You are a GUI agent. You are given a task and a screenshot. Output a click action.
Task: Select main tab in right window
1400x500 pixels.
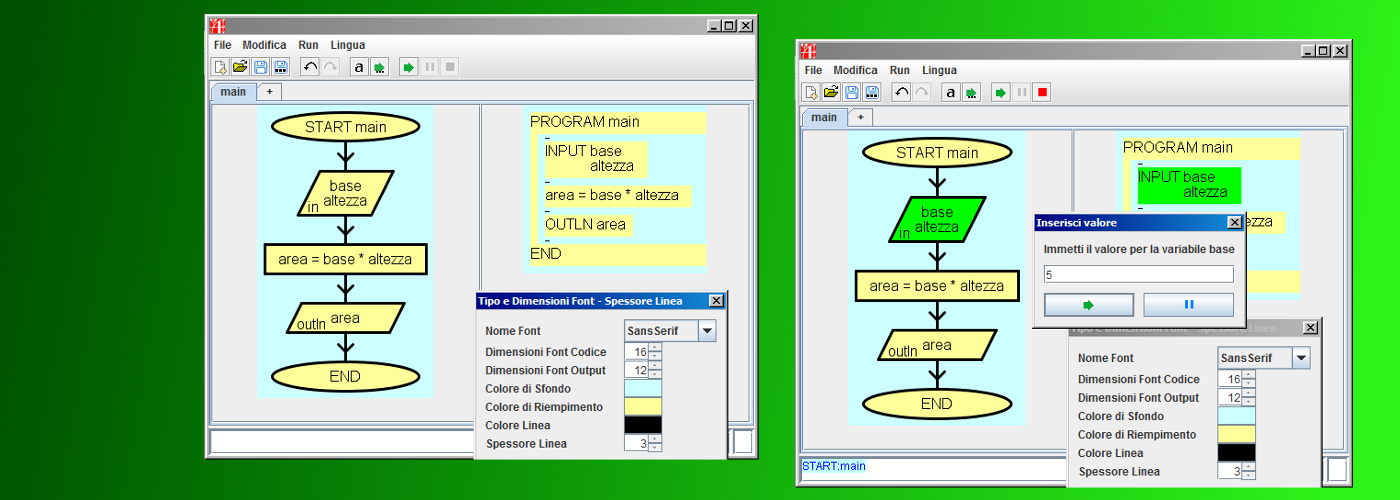(x=824, y=117)
